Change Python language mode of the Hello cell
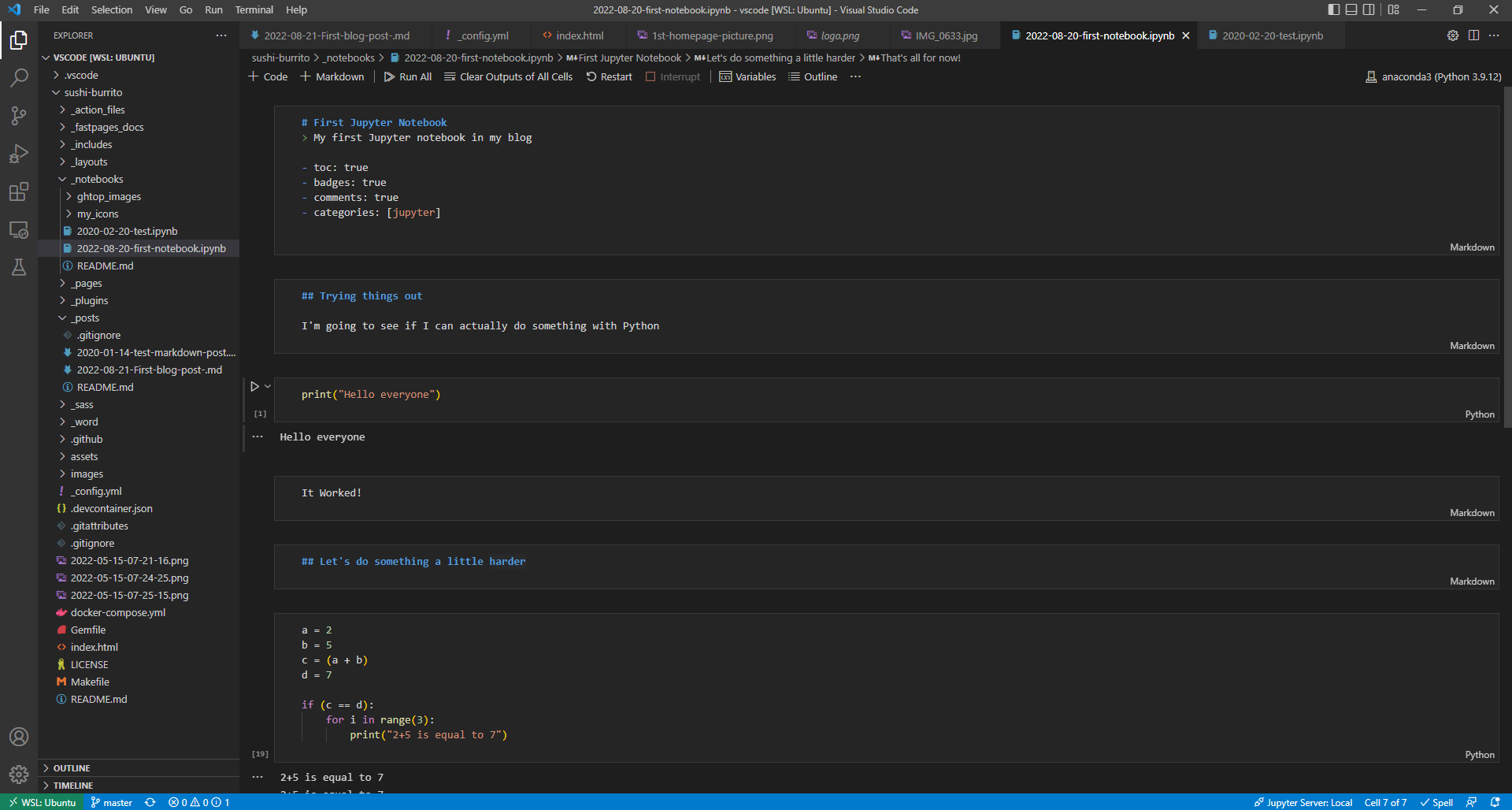The width and height of the screenshot is (1512, 810). pyautogui.click(x=1480, y=414)
